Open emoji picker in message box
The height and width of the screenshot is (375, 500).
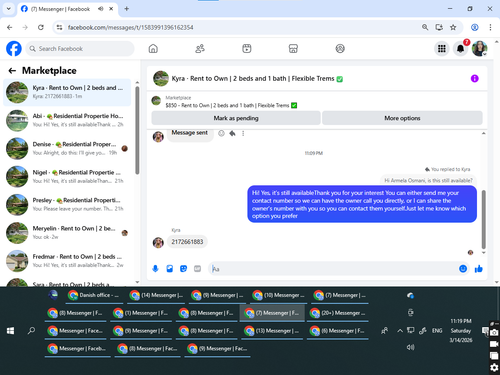pyautogui.click(x=463, y=269)
